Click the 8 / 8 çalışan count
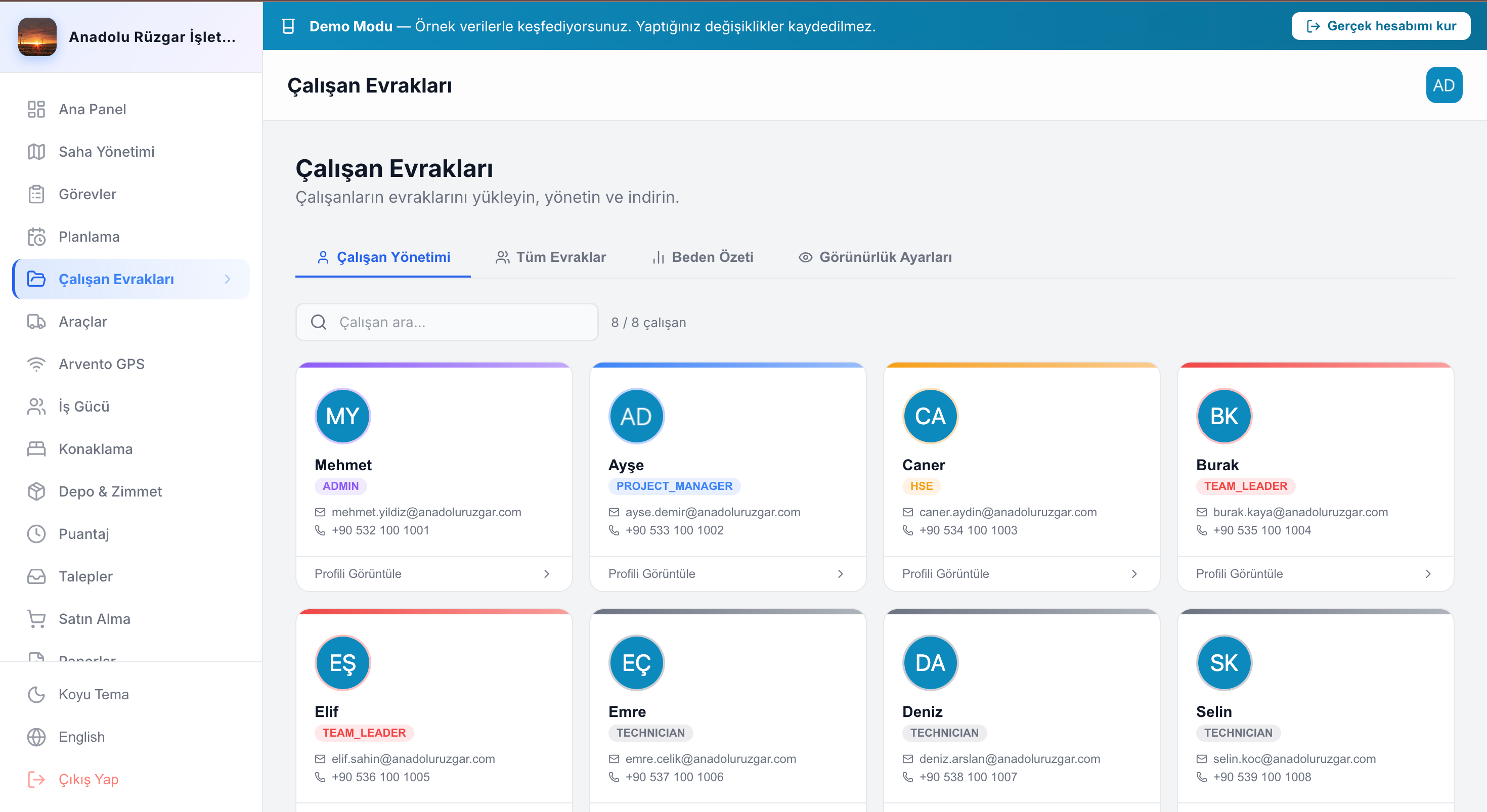This screenshot has width=1487, height=812. pos(648,323)
